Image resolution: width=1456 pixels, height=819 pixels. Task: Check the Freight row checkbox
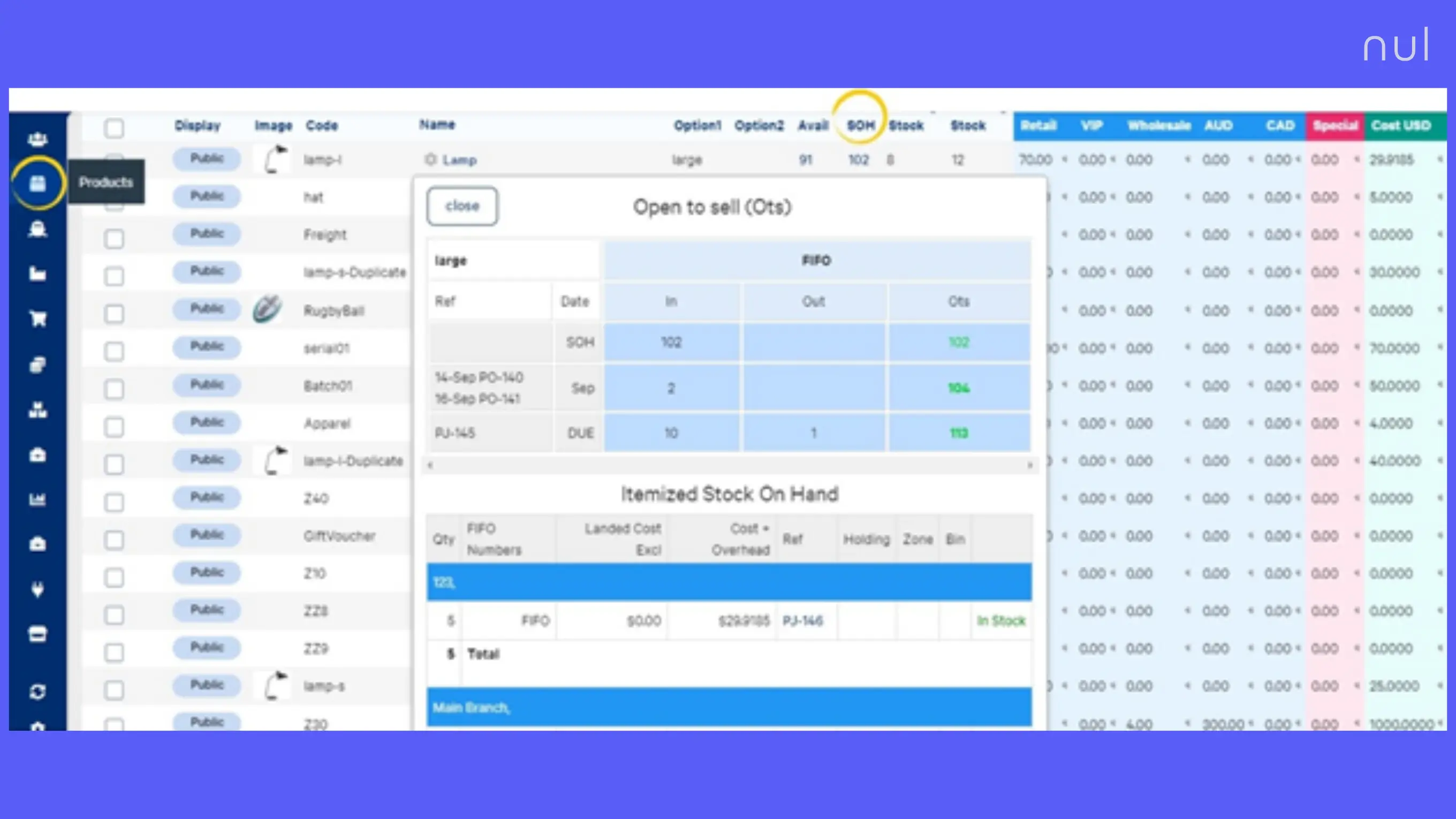pyautogui.click(x=114, y=239)
